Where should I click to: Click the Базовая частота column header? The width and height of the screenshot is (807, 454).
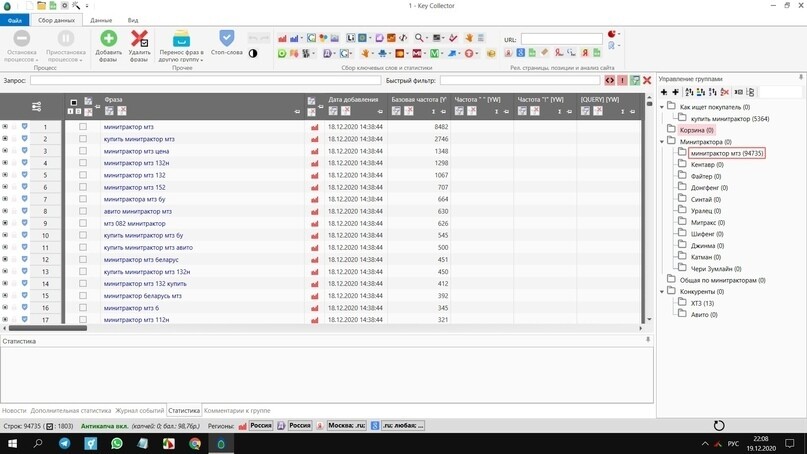pyautogui.click(x=418, y=99)
